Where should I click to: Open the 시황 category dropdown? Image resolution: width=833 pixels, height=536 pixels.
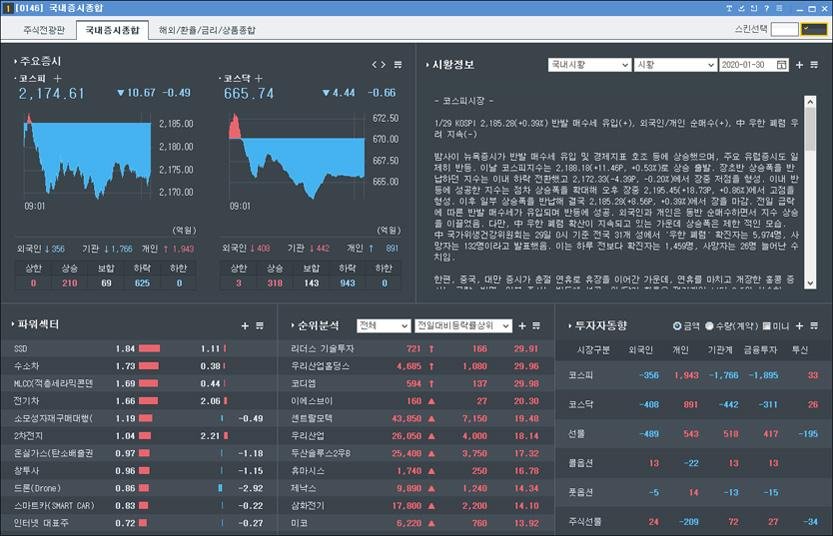(x=675, y=65)
